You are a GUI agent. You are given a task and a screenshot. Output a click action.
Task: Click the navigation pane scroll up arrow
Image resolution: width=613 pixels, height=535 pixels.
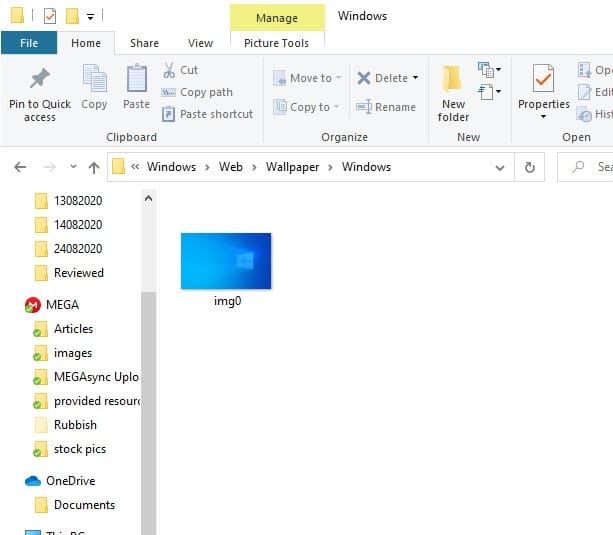(x=149, y=198)
